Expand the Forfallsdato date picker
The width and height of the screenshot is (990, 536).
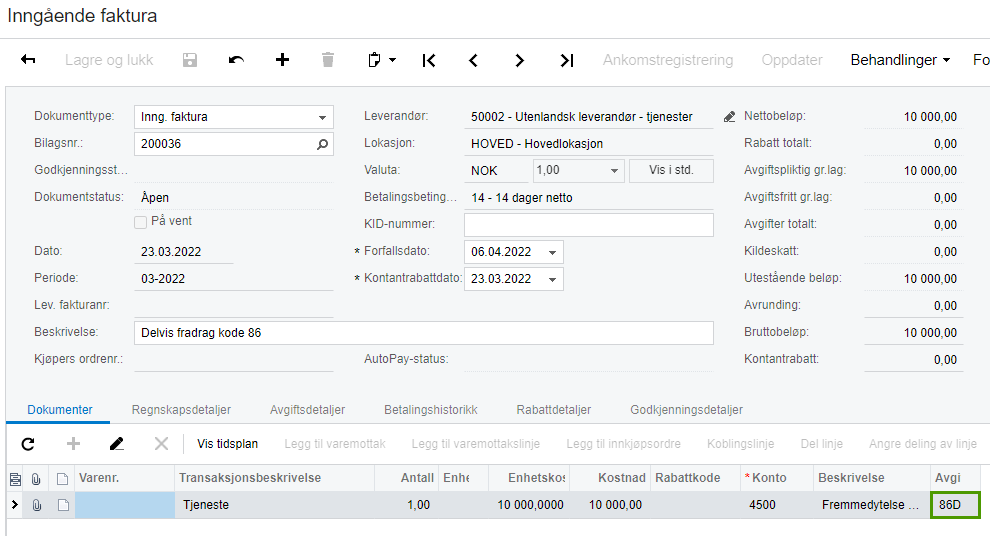tap(553, 252)
